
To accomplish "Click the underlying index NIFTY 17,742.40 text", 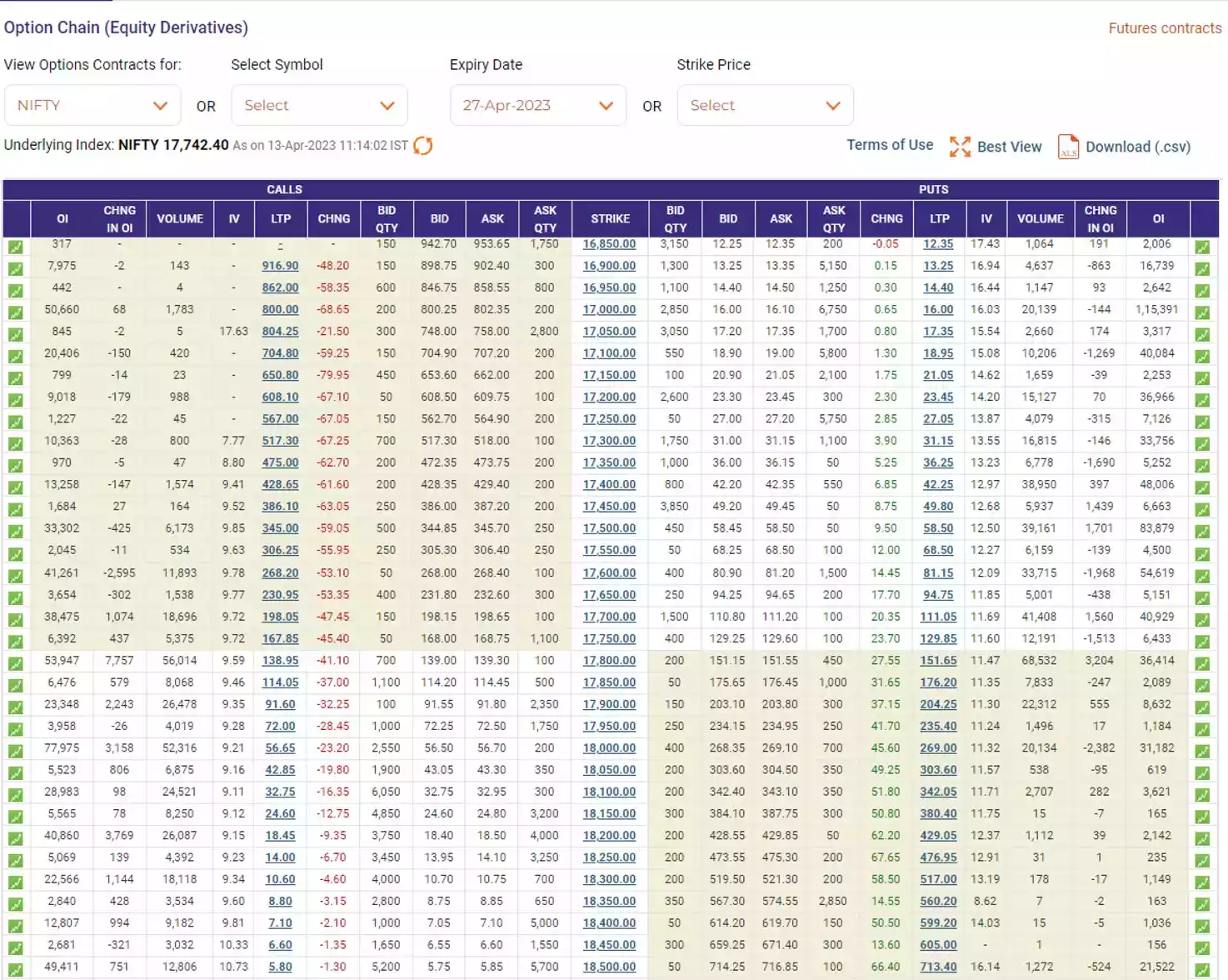I will click(173, 145).
